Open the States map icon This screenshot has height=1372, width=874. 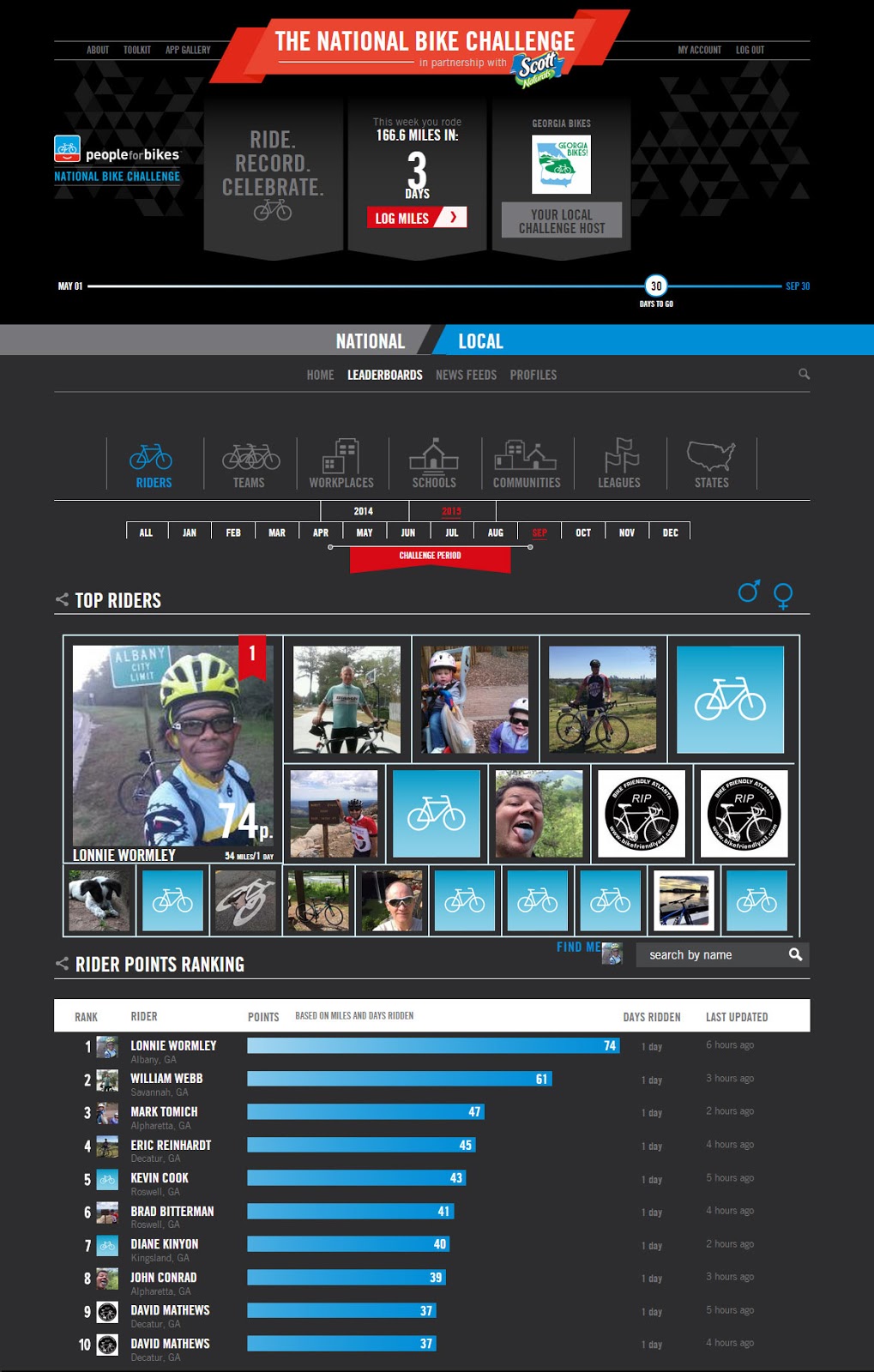click(711, 455)
